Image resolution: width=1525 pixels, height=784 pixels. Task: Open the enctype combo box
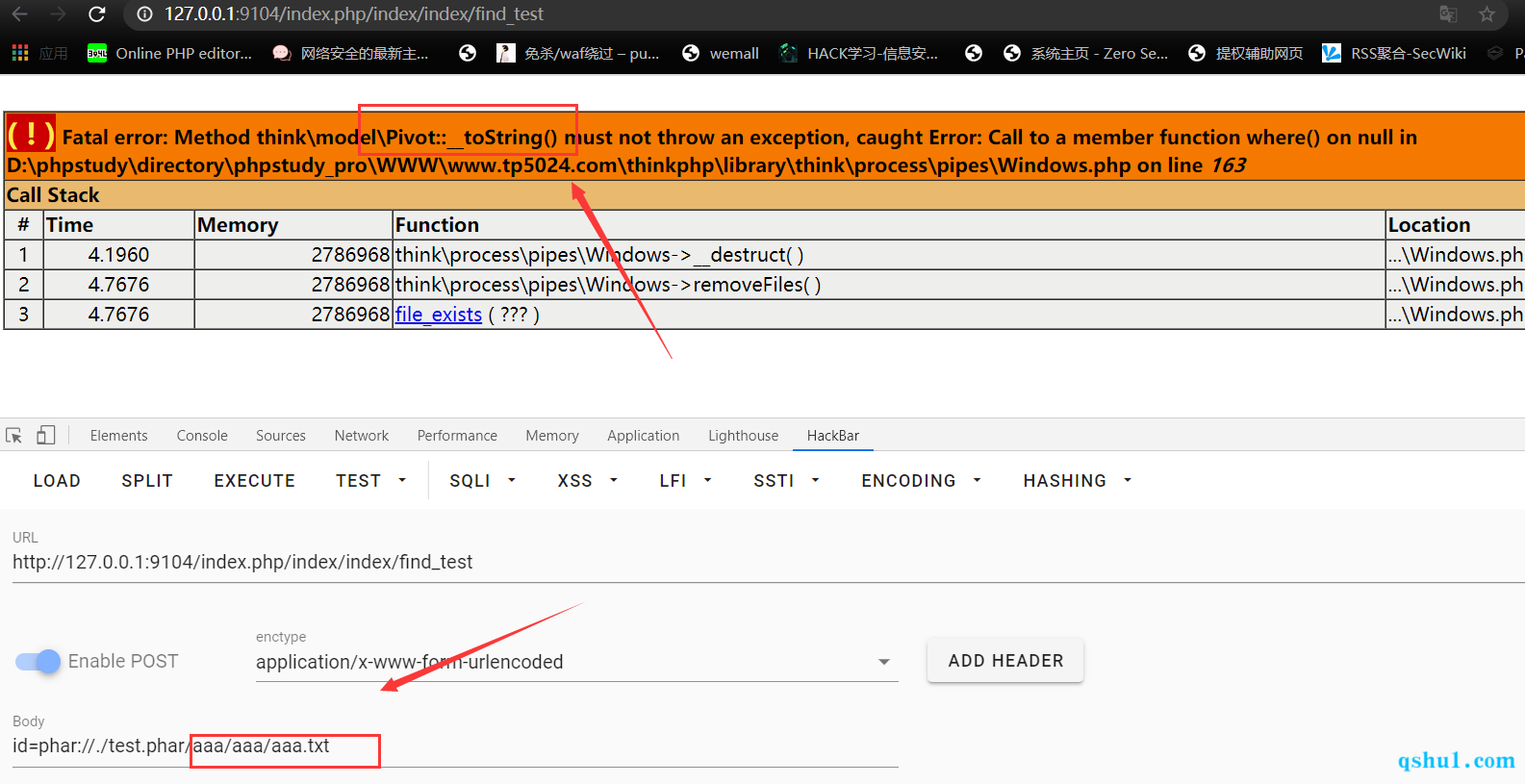pos(576,662)
